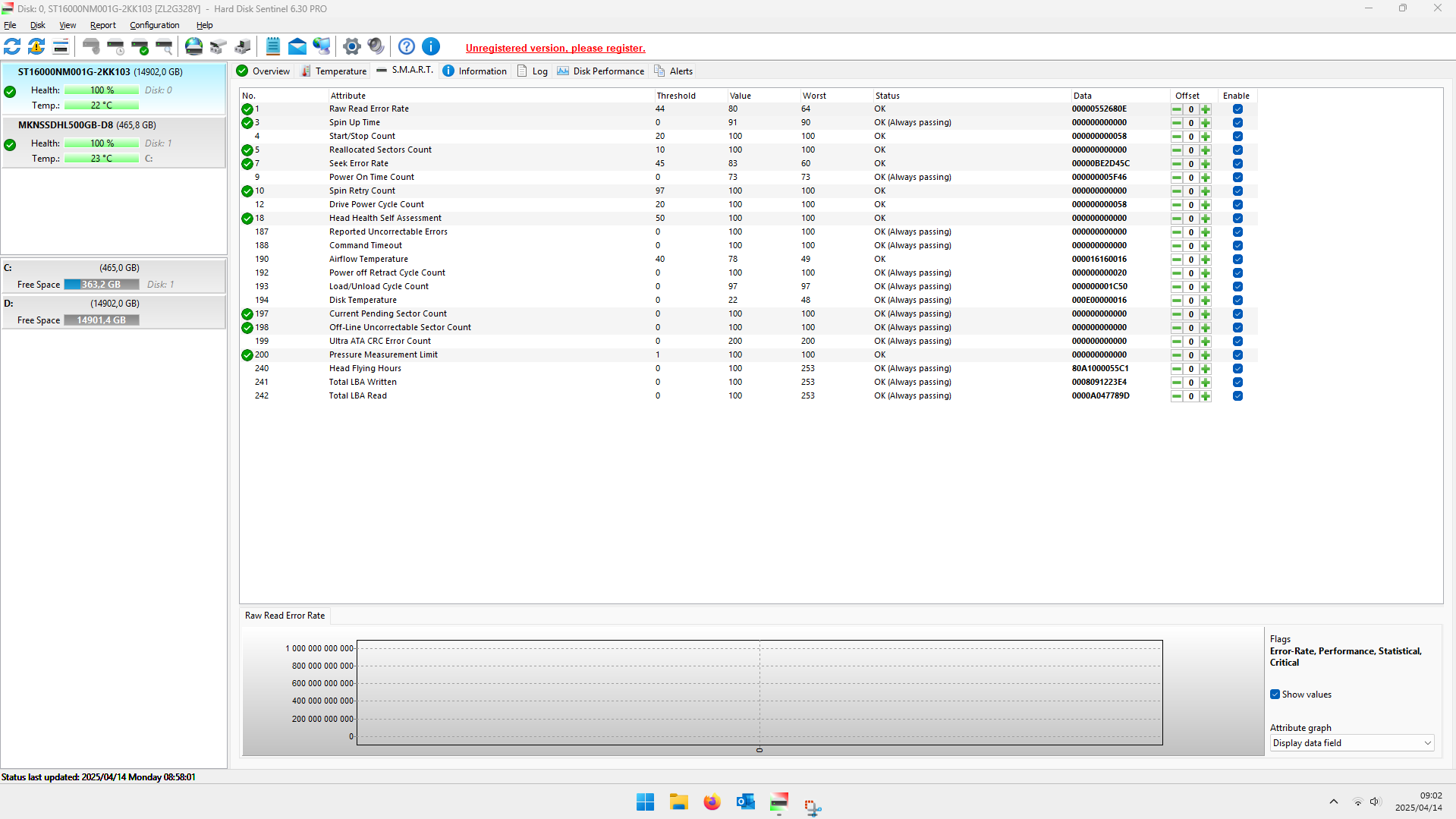Click the Hard Disk Sentinel taskbar icon
1456x819 pixels.
[x=779, y=802]
